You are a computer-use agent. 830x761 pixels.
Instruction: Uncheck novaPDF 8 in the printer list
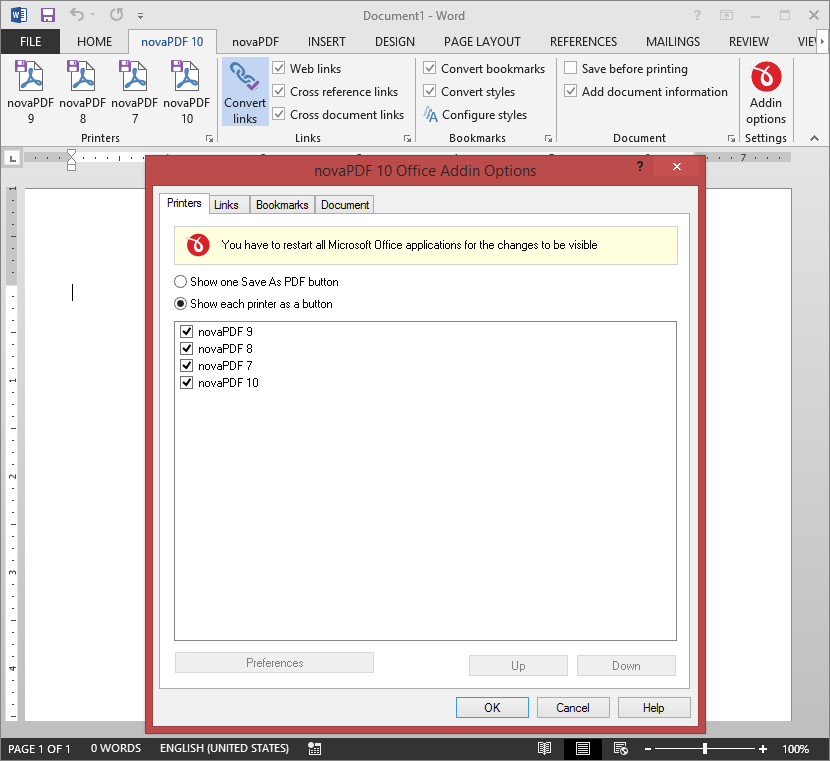tap(186, 349)
